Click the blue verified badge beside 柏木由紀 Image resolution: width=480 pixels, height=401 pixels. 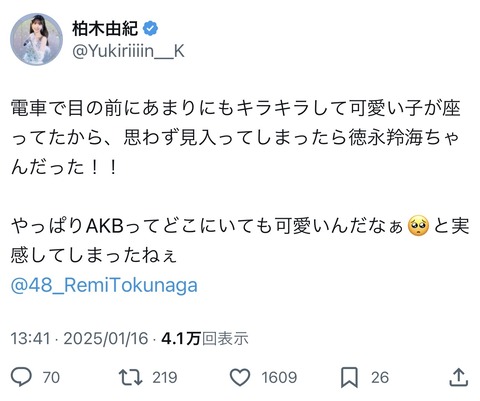coord(151,29)
